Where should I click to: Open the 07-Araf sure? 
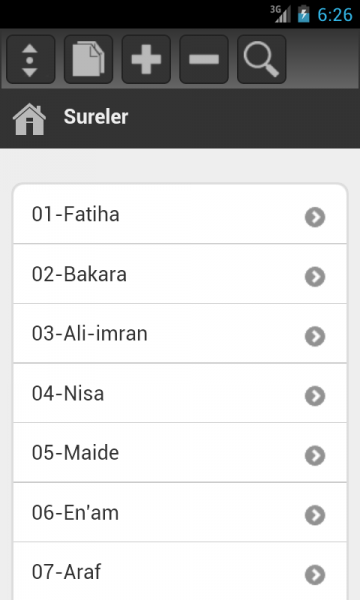click(180, 571)
